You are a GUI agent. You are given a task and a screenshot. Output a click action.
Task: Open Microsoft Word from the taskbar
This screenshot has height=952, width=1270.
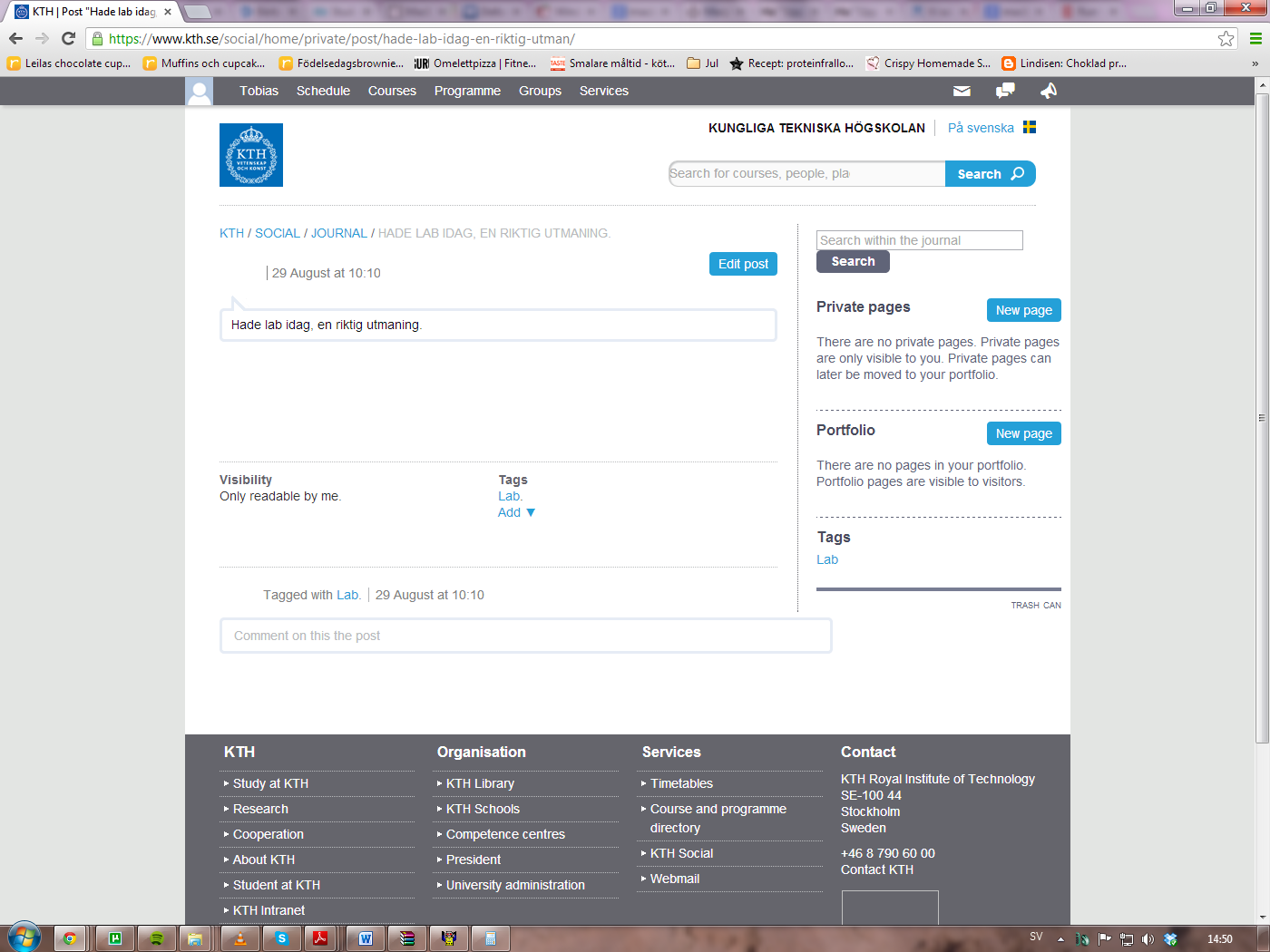(366, 938)
